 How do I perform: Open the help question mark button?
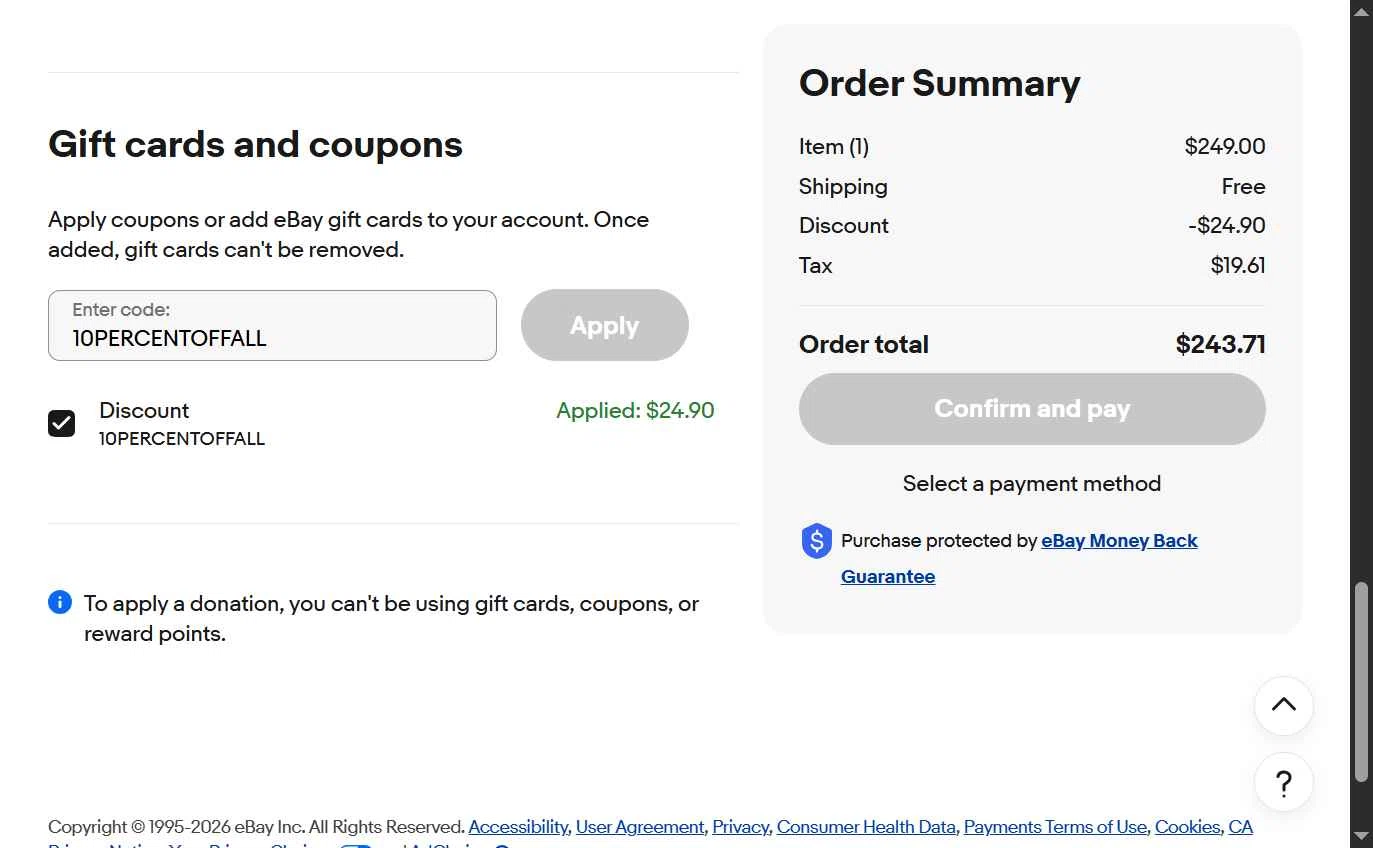[x=1283, y=782]
